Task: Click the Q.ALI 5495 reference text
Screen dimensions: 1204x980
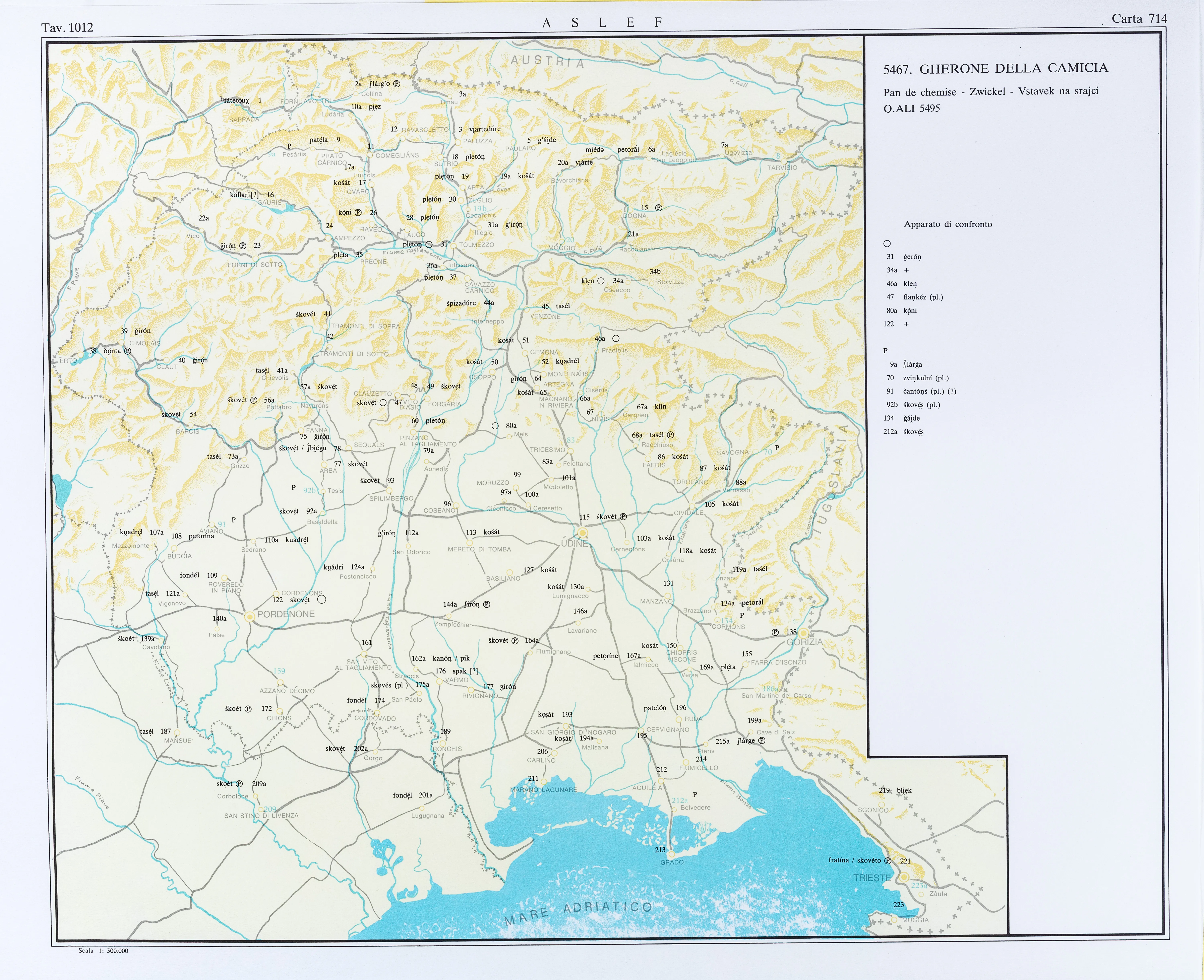Action: pyautogui.click(x=911, y=108)
